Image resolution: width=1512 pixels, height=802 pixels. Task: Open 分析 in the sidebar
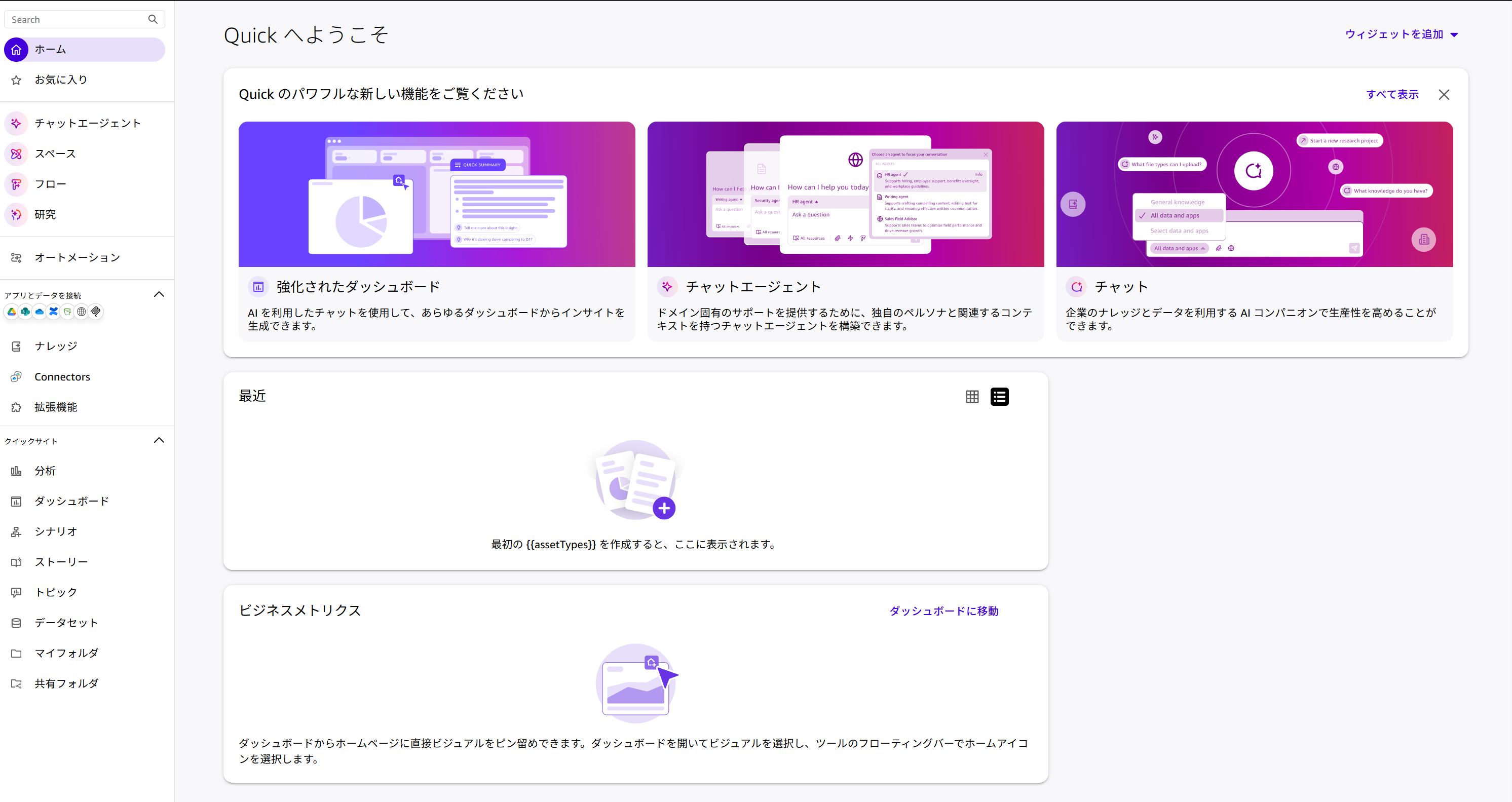[x=85, y=471]
